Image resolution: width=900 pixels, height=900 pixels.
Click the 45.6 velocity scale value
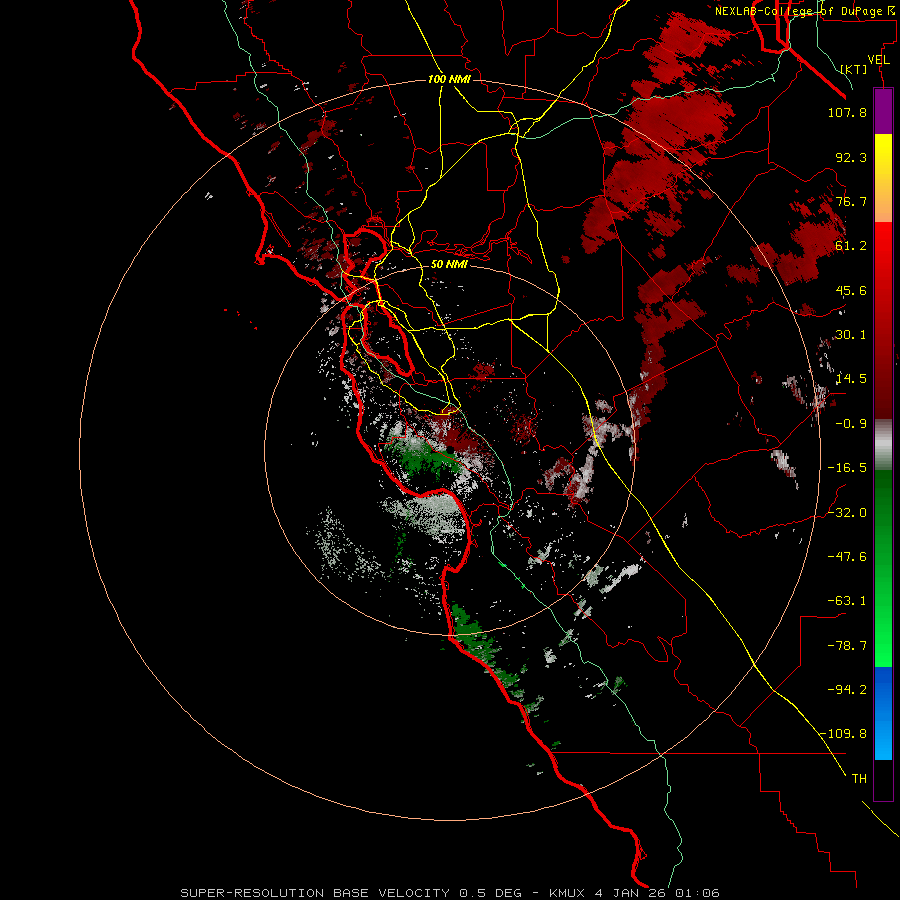click(x=851, y=290)
